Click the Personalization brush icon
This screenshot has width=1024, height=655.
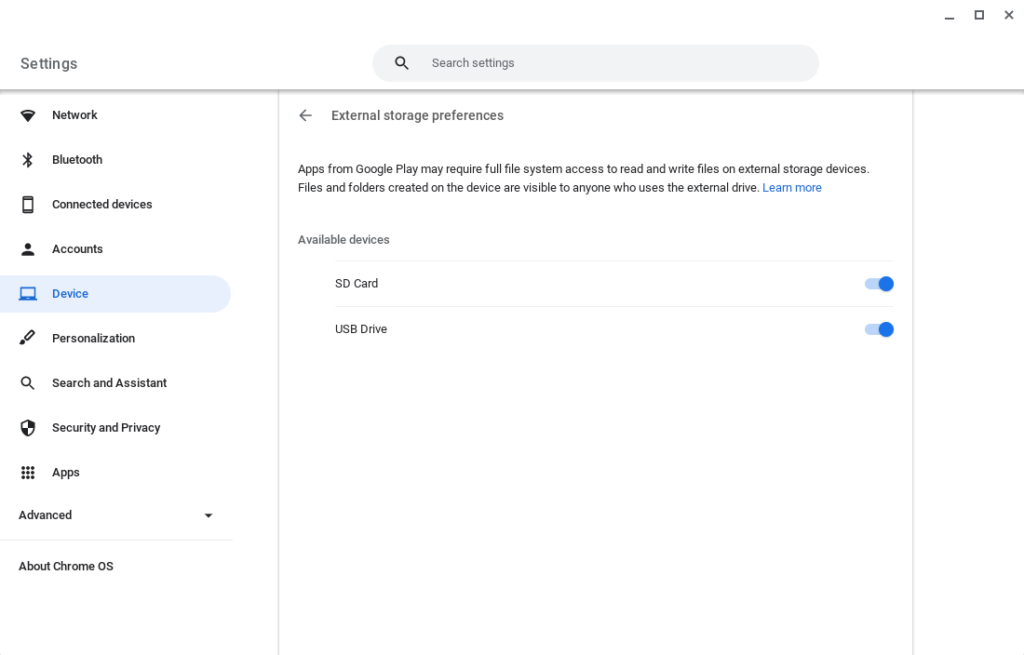point(27,338)
